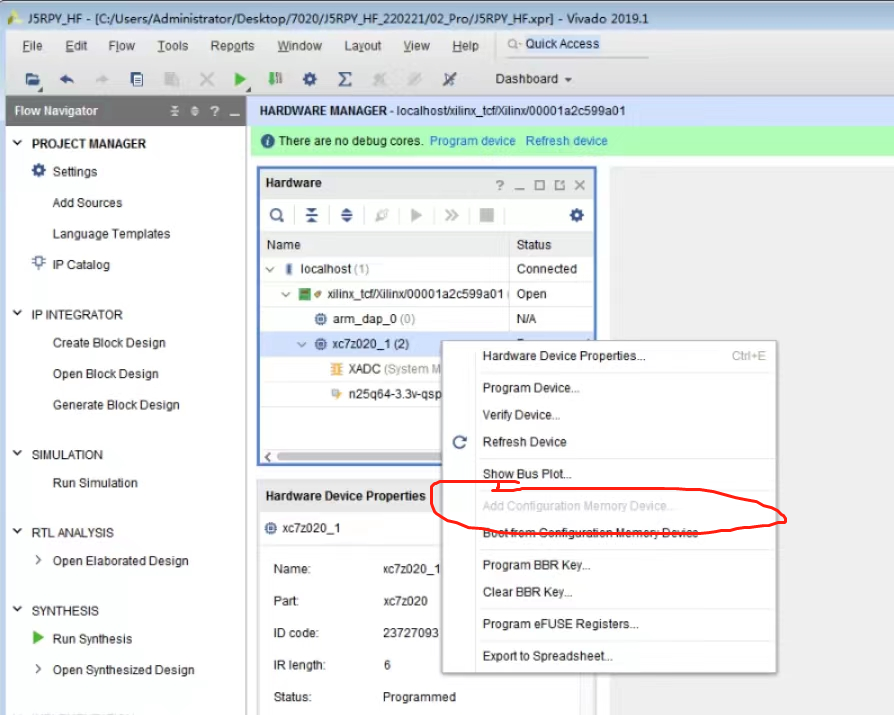
Task: Click Run Simulation in Flow Navigator
Action: (x=95, y=484)
